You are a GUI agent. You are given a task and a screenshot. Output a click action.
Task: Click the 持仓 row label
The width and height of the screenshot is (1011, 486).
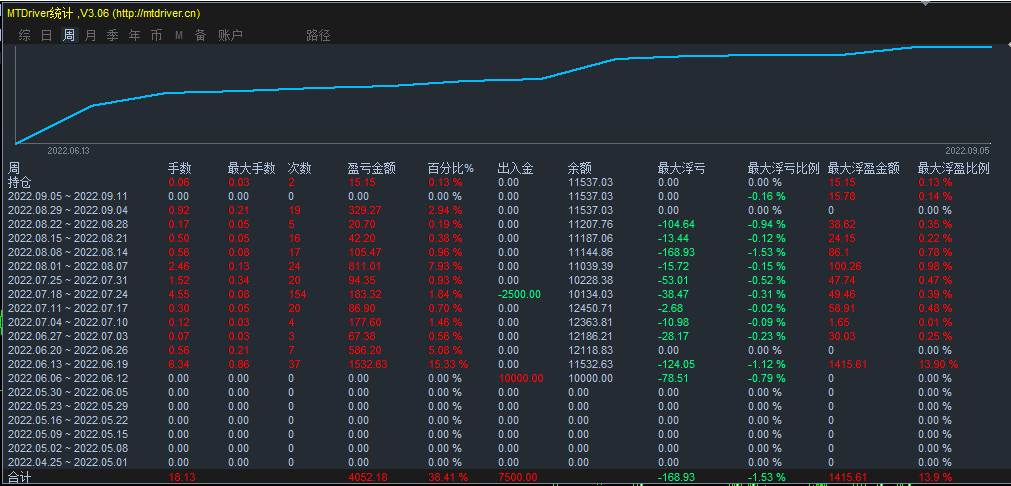point(19,182)
